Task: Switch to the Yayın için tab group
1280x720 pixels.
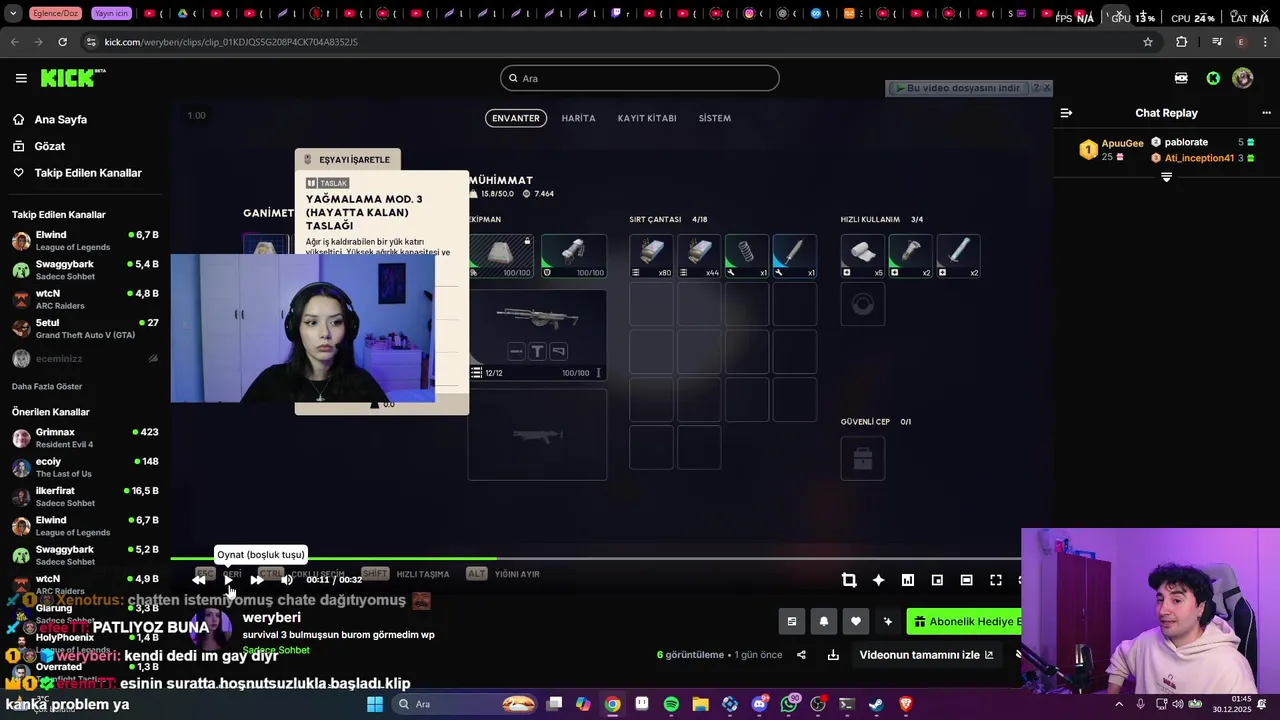Action: pos(111,14)
